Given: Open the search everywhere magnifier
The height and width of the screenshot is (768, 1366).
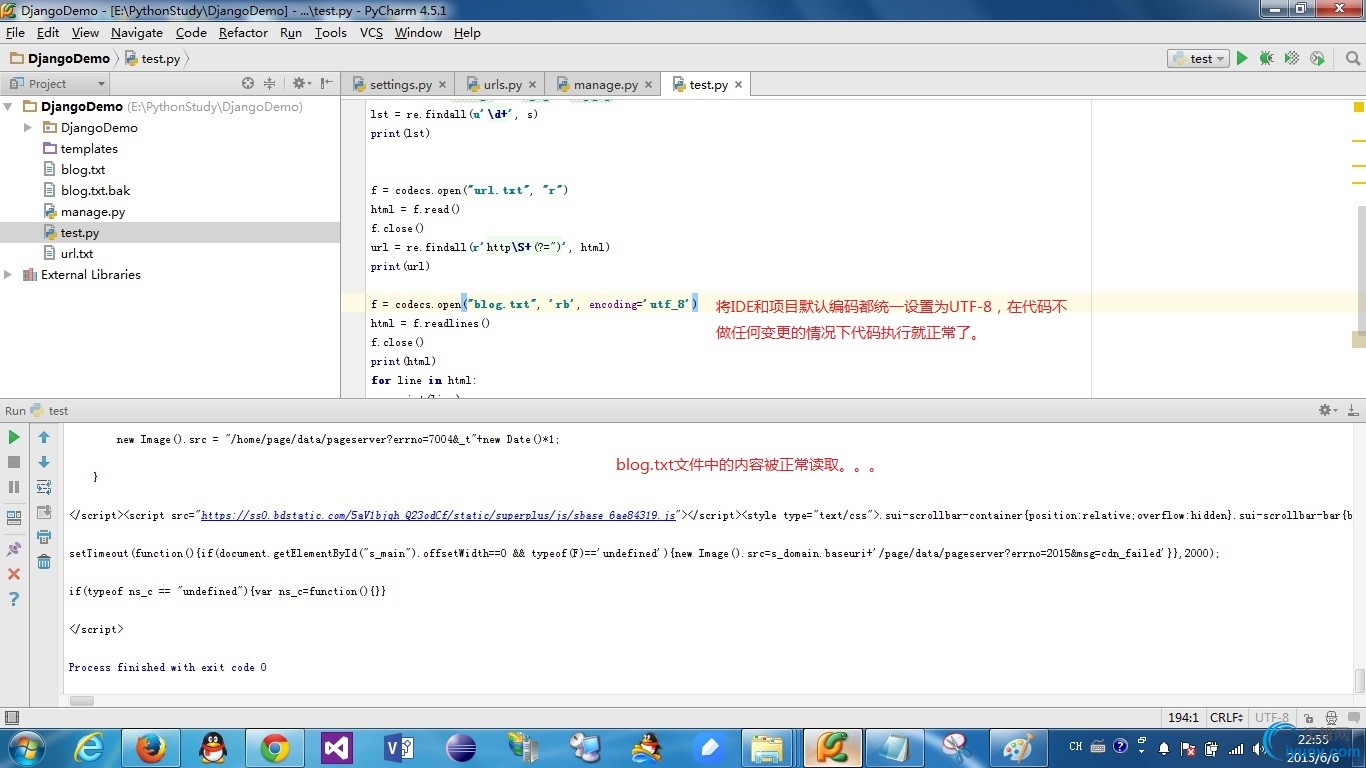Looking at the screenshot, I should [1352, 59].
